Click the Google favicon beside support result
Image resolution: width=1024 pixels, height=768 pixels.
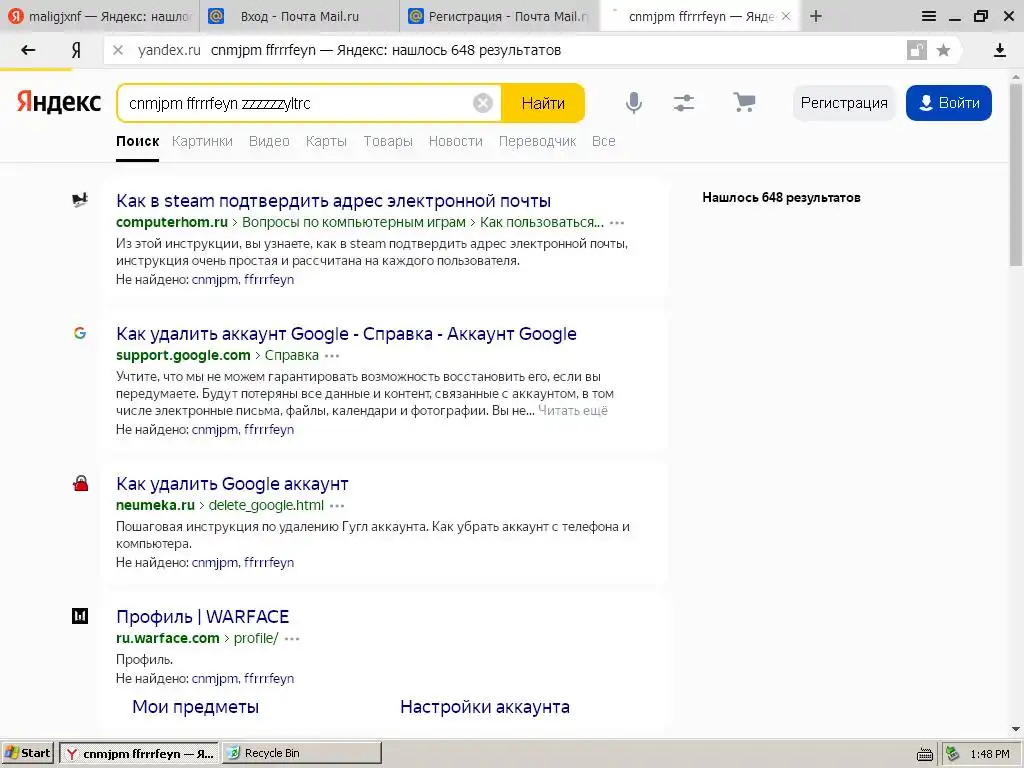(80, 333)
